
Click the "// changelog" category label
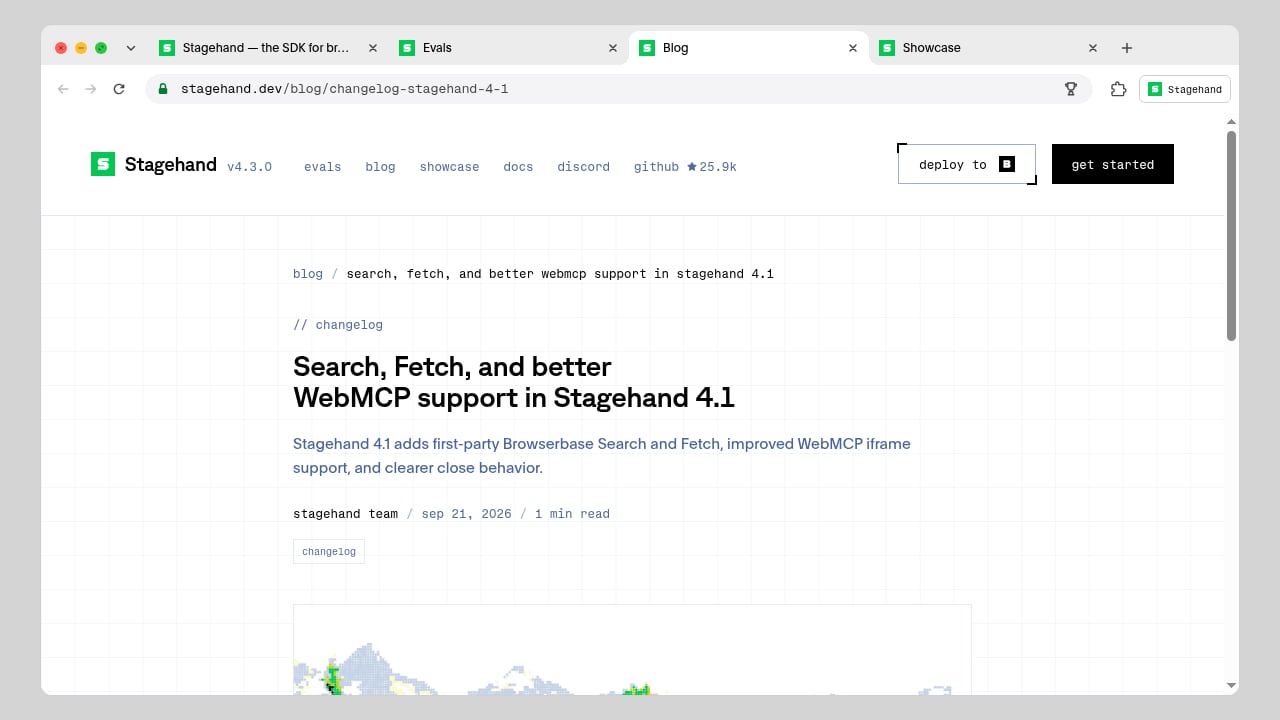(x=338, y=325)
